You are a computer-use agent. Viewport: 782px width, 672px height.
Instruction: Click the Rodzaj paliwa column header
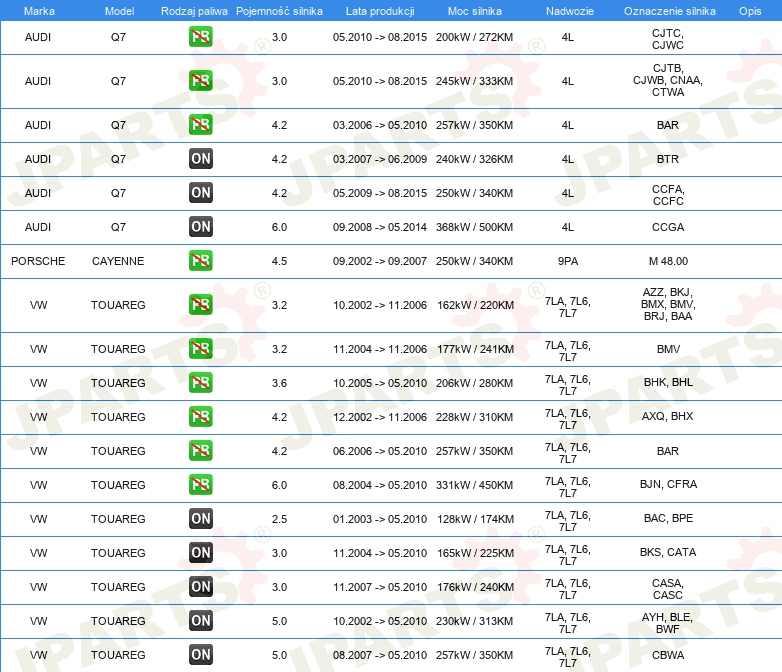[194, 11]
